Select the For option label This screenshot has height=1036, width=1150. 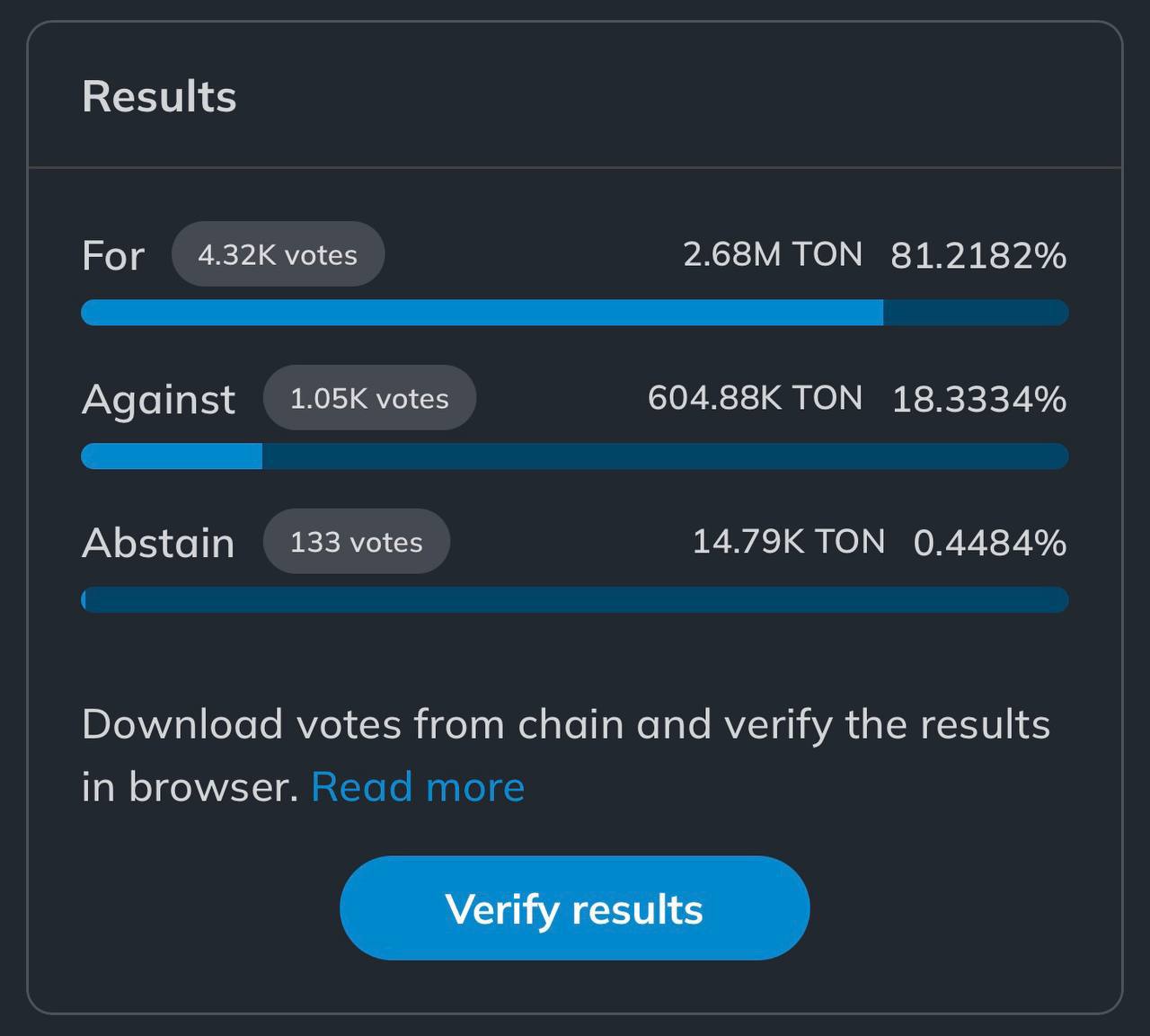pos(113,256)
